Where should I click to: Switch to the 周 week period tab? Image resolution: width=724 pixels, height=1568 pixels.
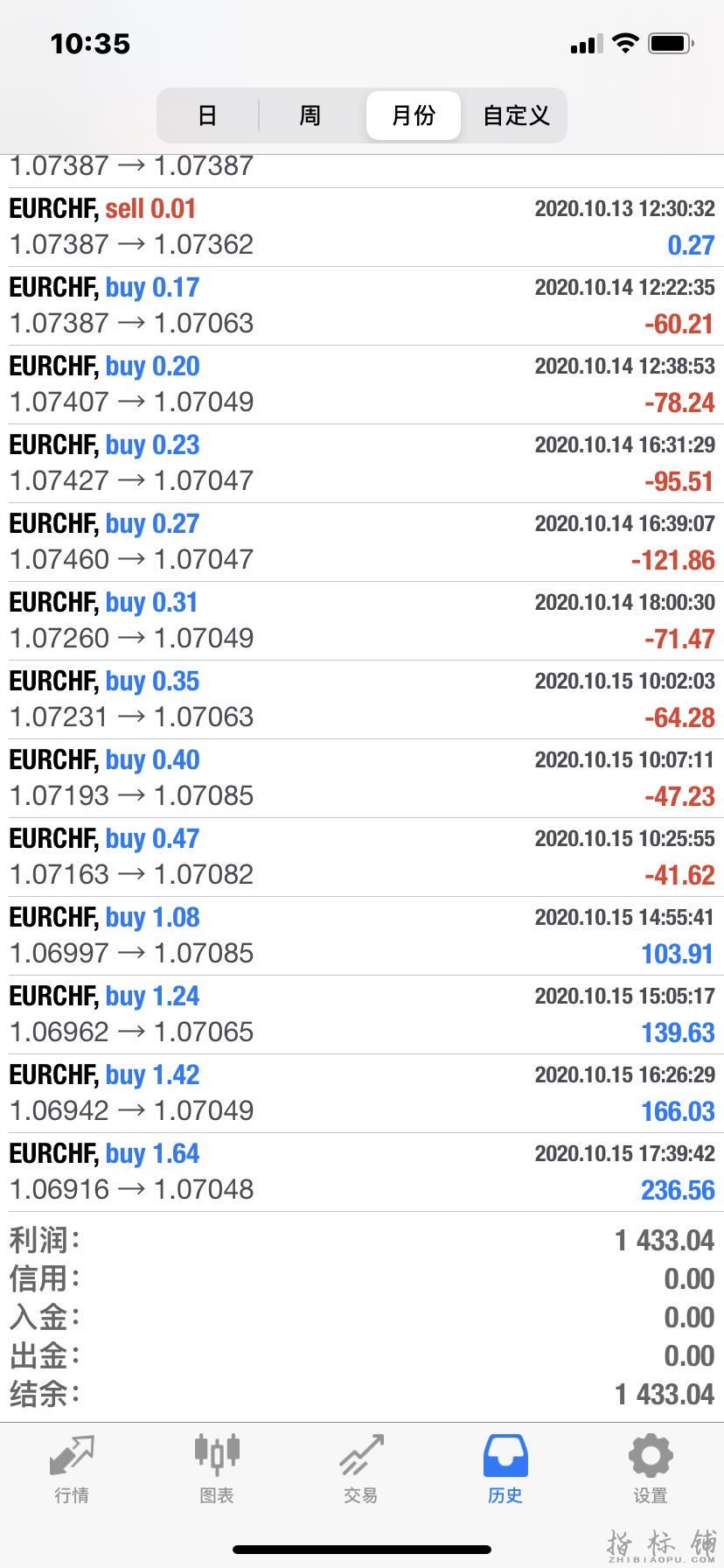pos(310,115)
